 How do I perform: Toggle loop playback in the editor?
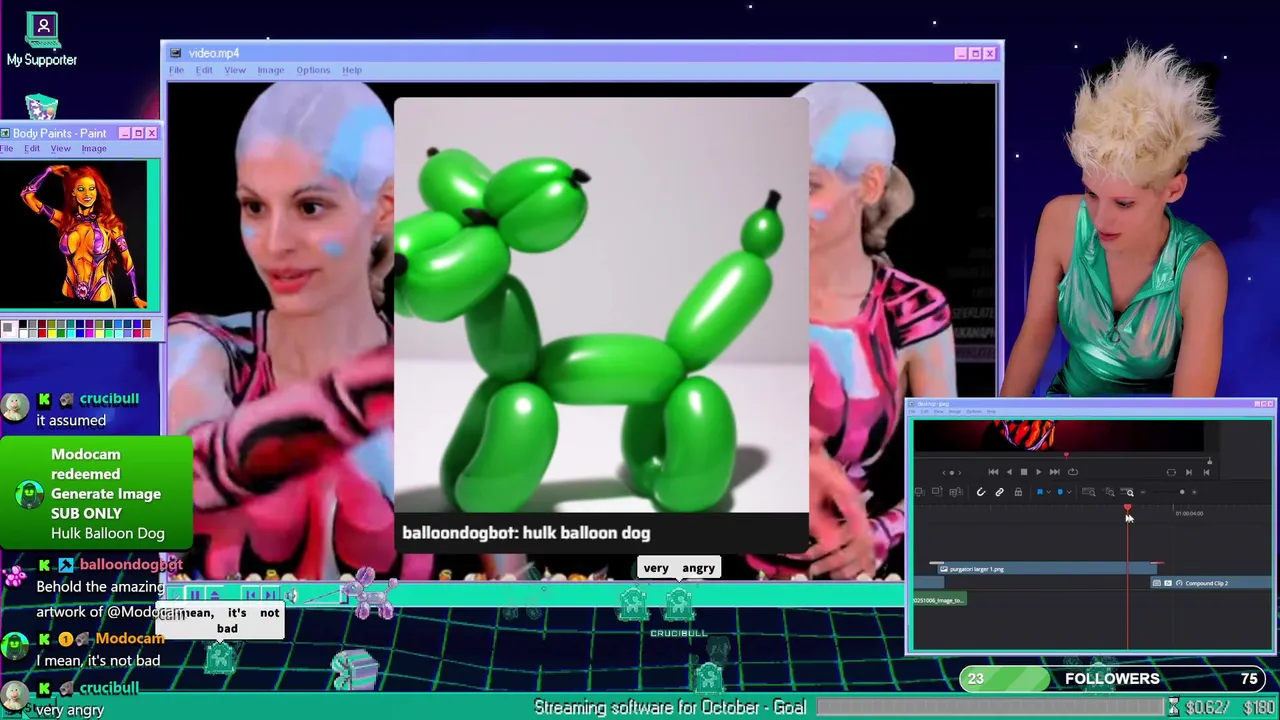[1073, 472]
